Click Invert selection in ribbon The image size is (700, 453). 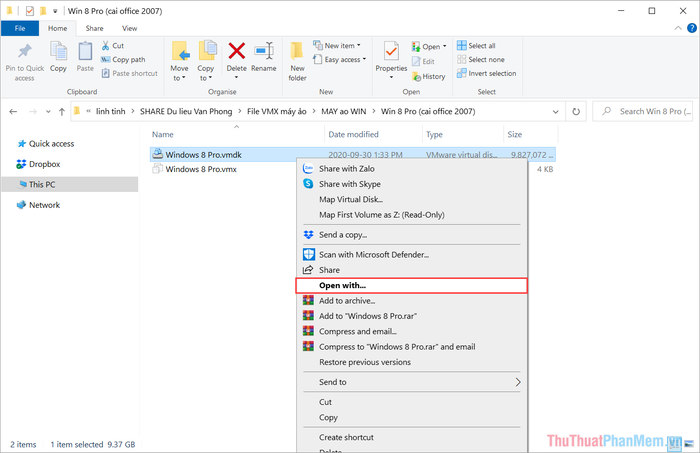[487, 73]
